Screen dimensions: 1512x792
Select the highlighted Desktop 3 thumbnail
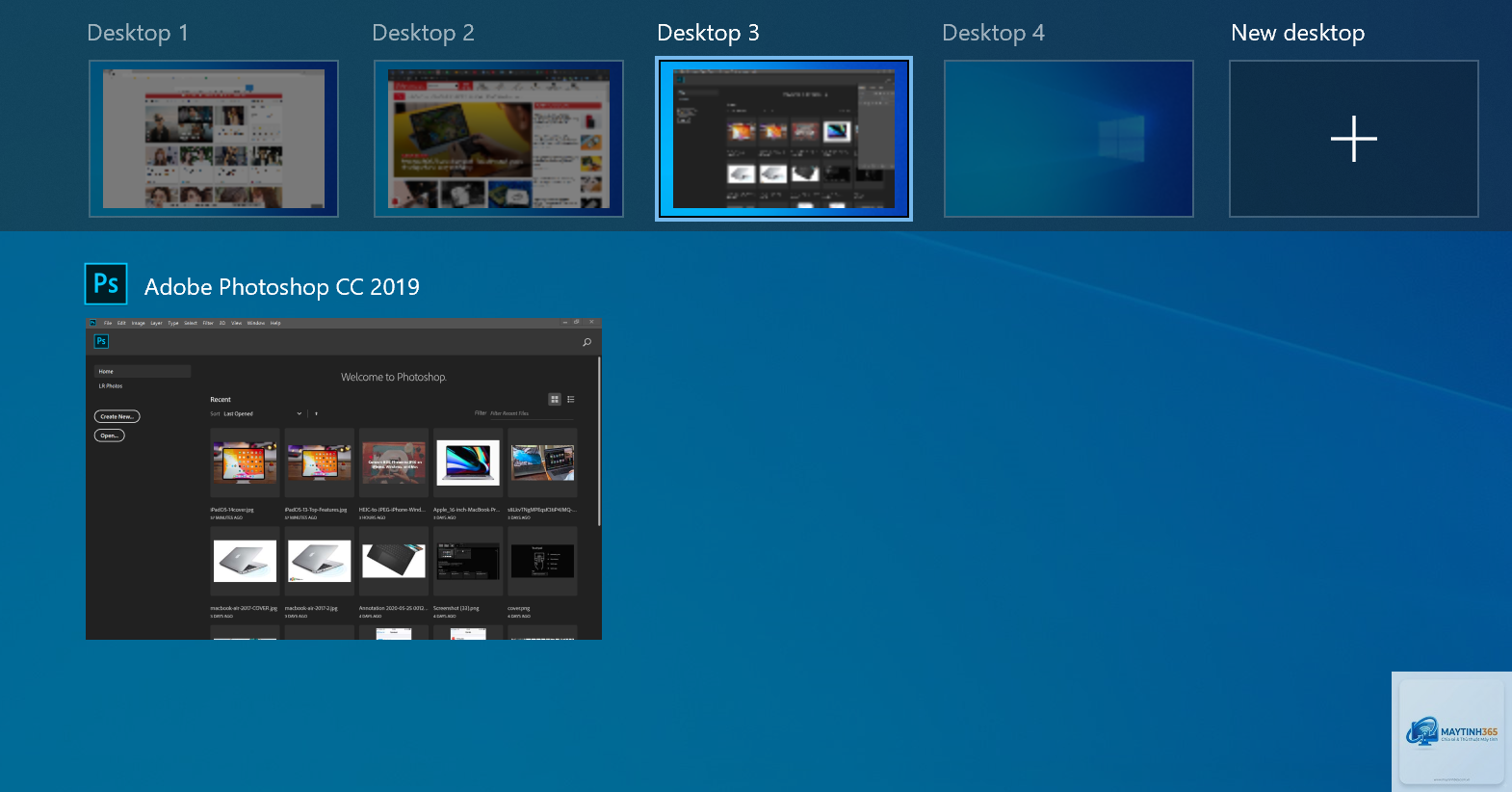784,139
